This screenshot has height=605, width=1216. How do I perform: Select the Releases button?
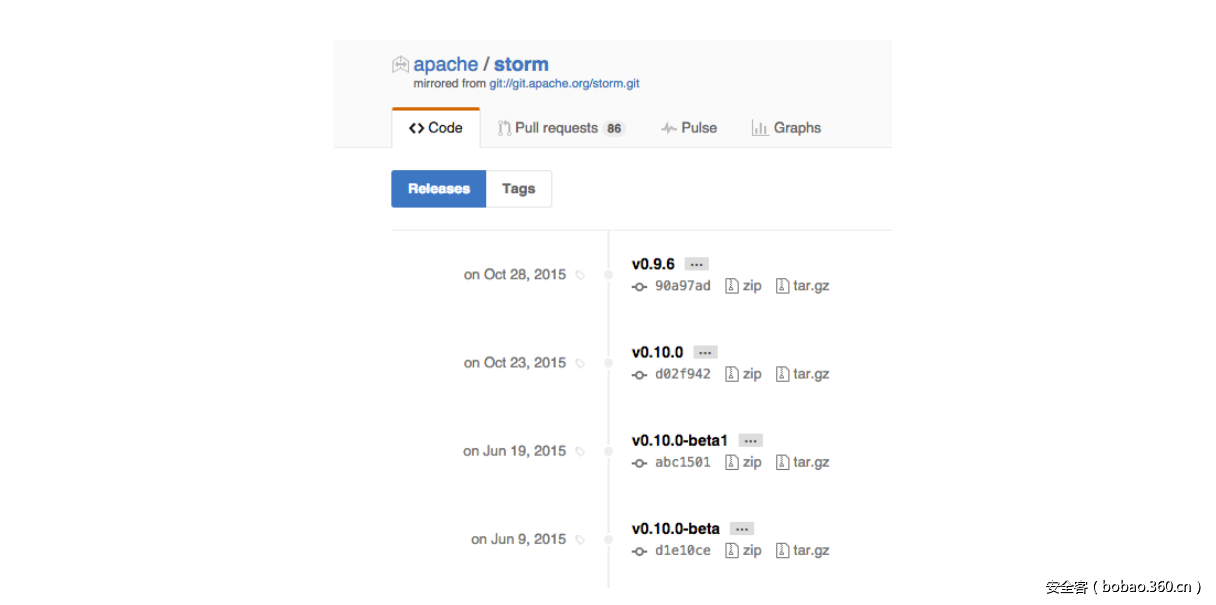pos(438,188)
